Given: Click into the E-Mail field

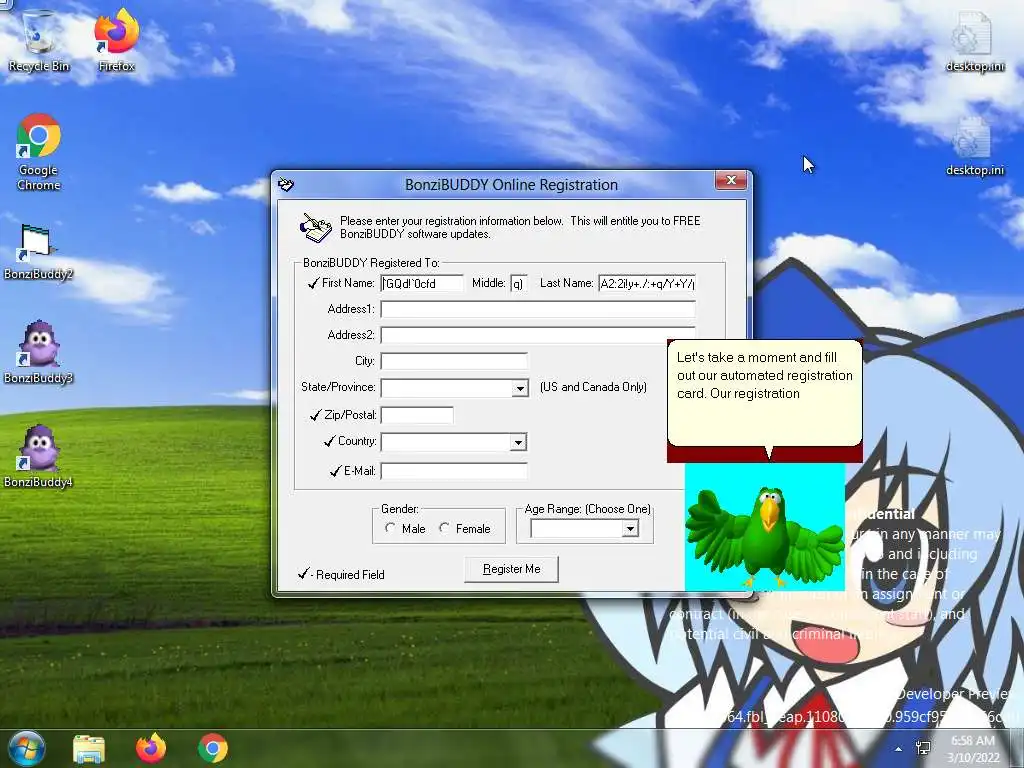Looking at the screenshot, I should pyautogui.click(x=454, y=471).
